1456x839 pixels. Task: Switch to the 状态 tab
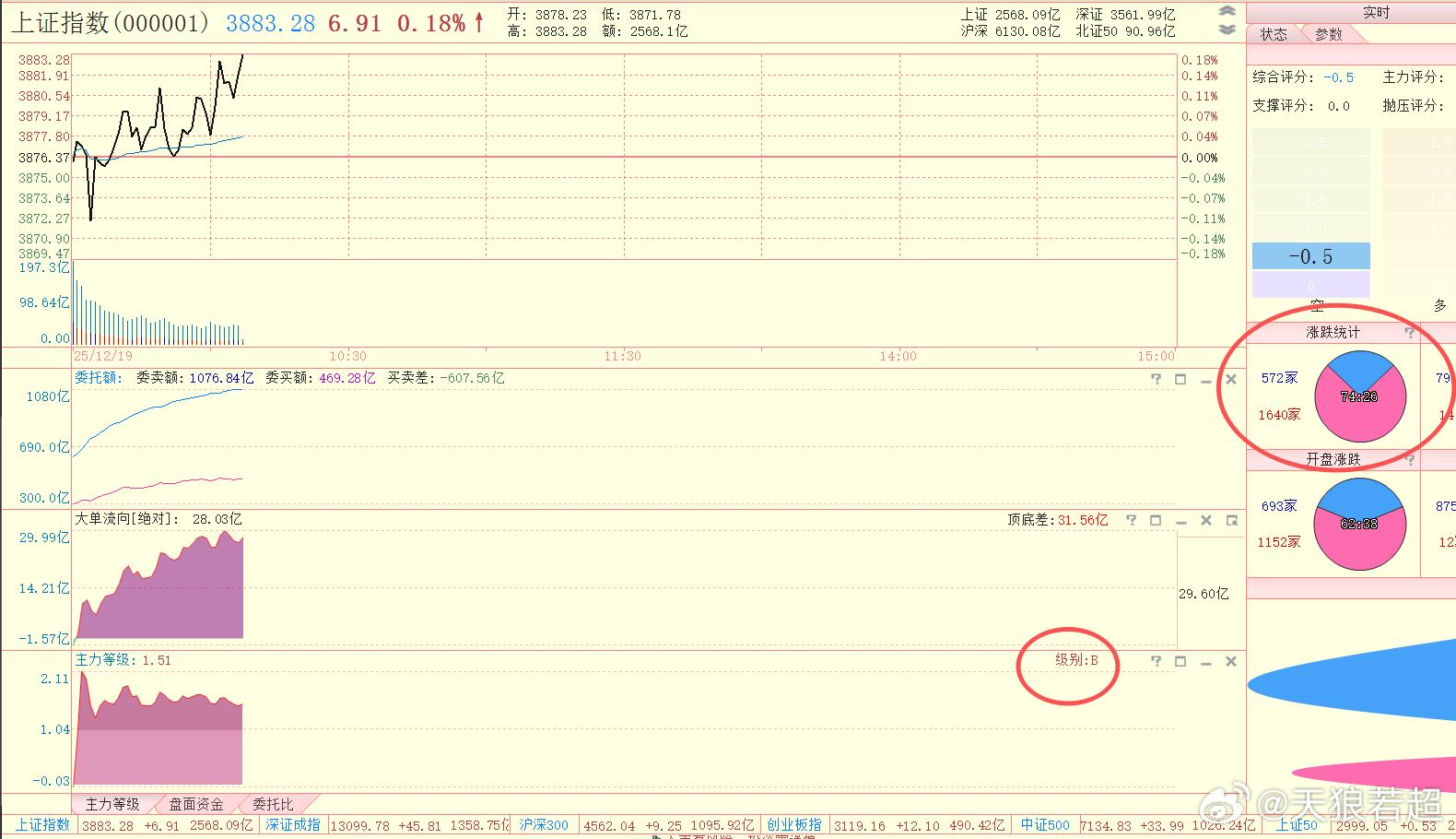(1274, 34)
